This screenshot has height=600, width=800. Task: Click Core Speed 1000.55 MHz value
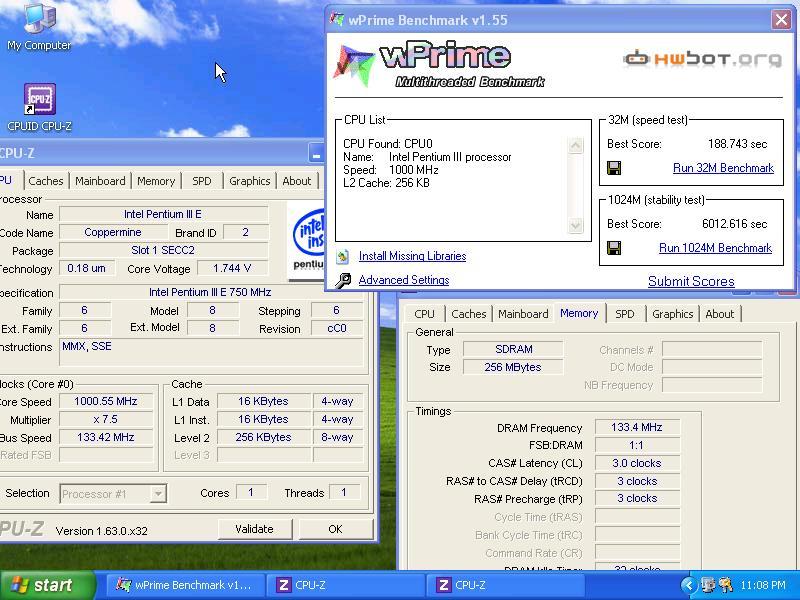point(106,402)
